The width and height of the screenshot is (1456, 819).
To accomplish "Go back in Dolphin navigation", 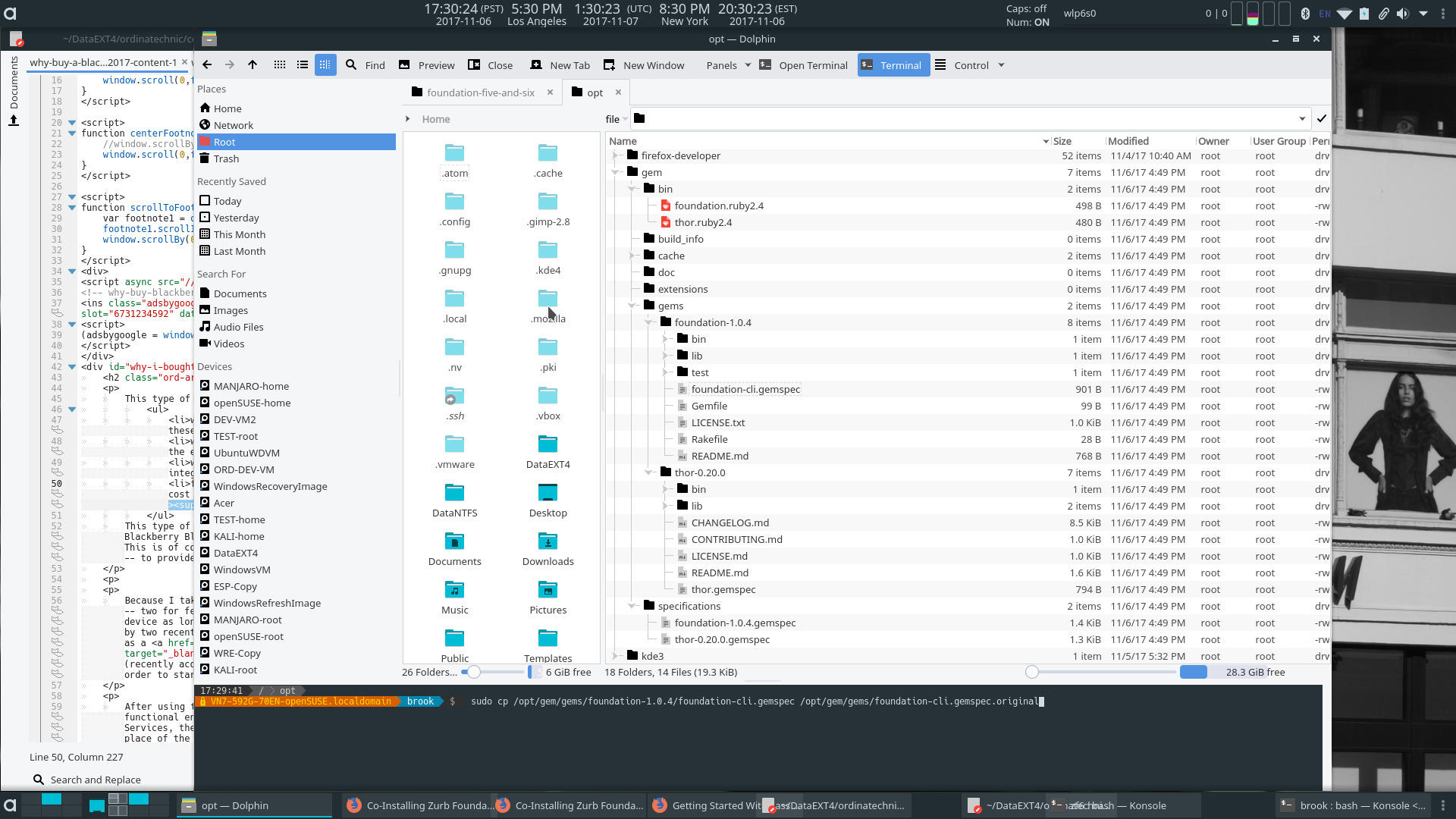I will coord(207,65).
